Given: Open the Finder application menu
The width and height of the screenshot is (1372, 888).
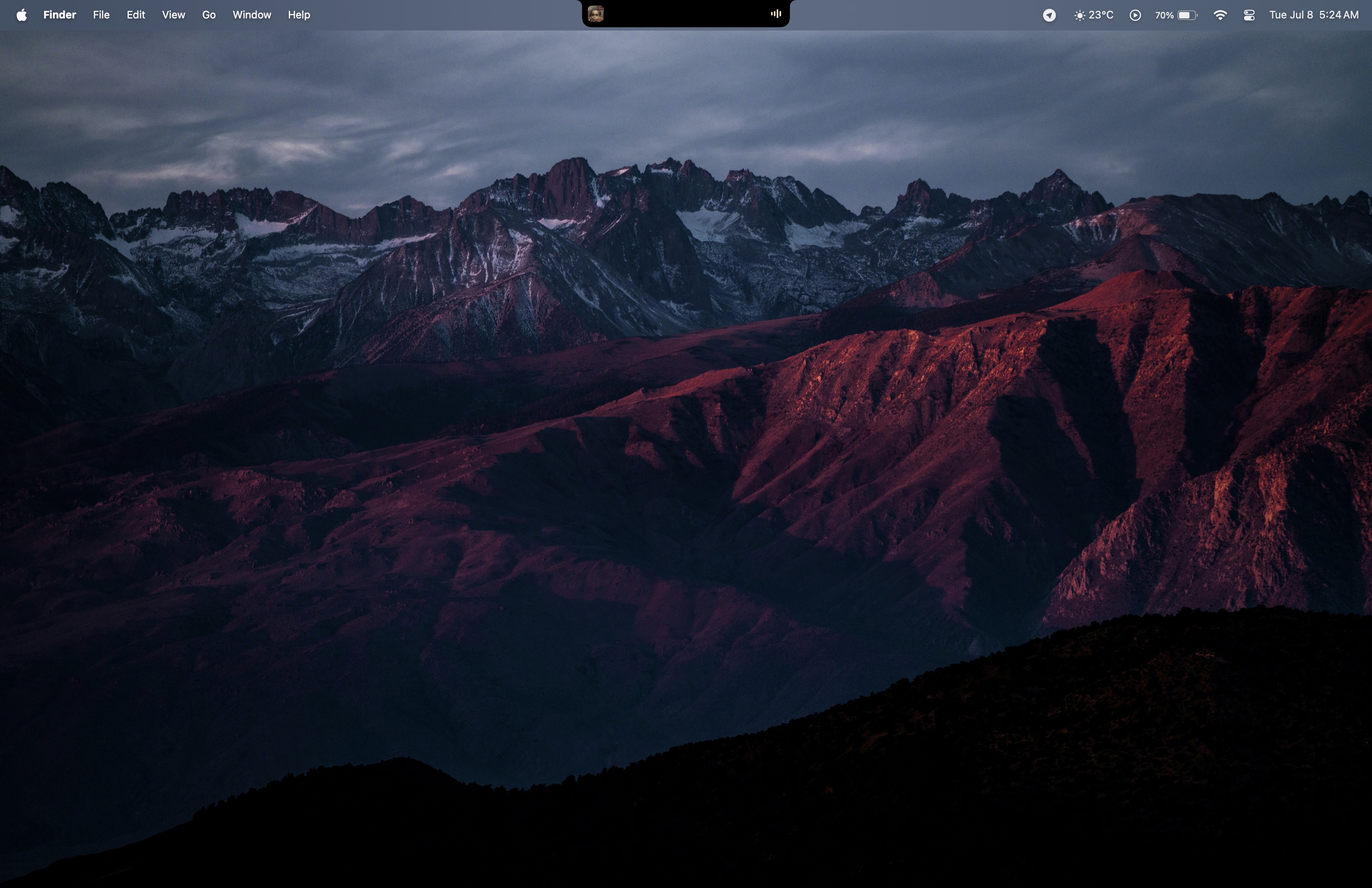Looking at the screenshot, I should (59, 15).
